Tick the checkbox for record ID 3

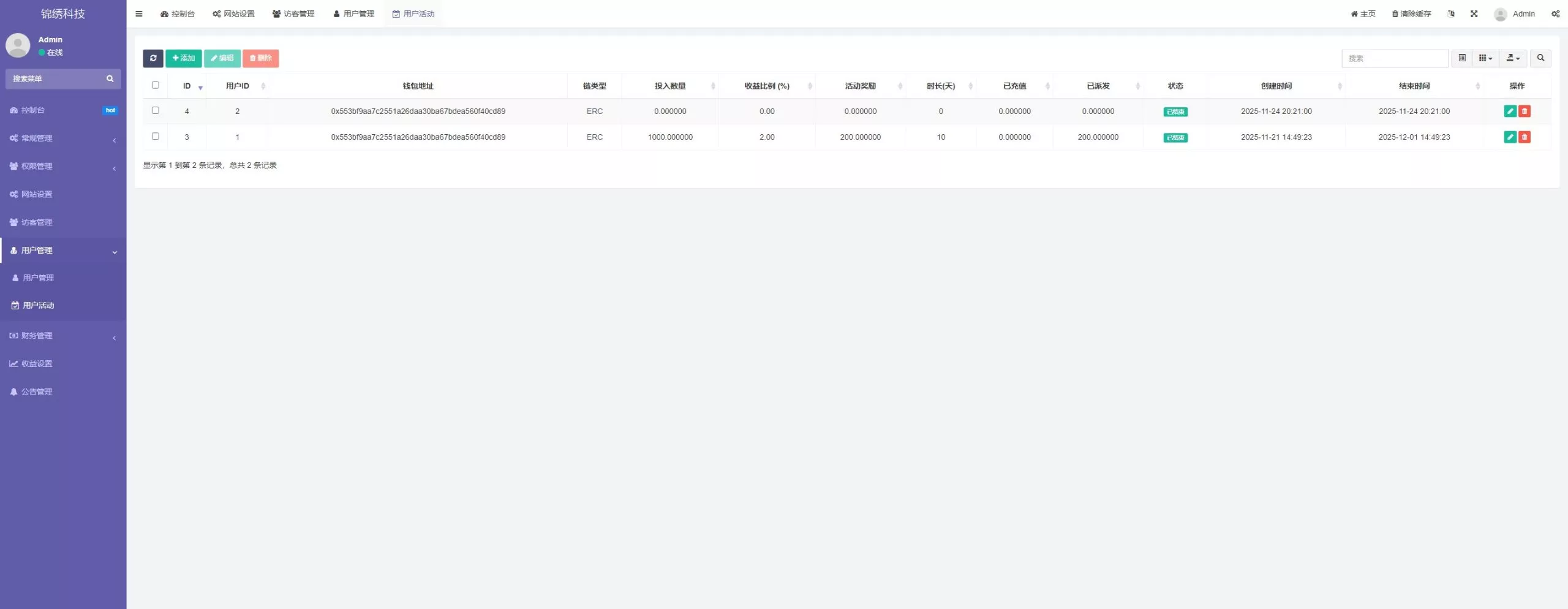click(156, 136)
